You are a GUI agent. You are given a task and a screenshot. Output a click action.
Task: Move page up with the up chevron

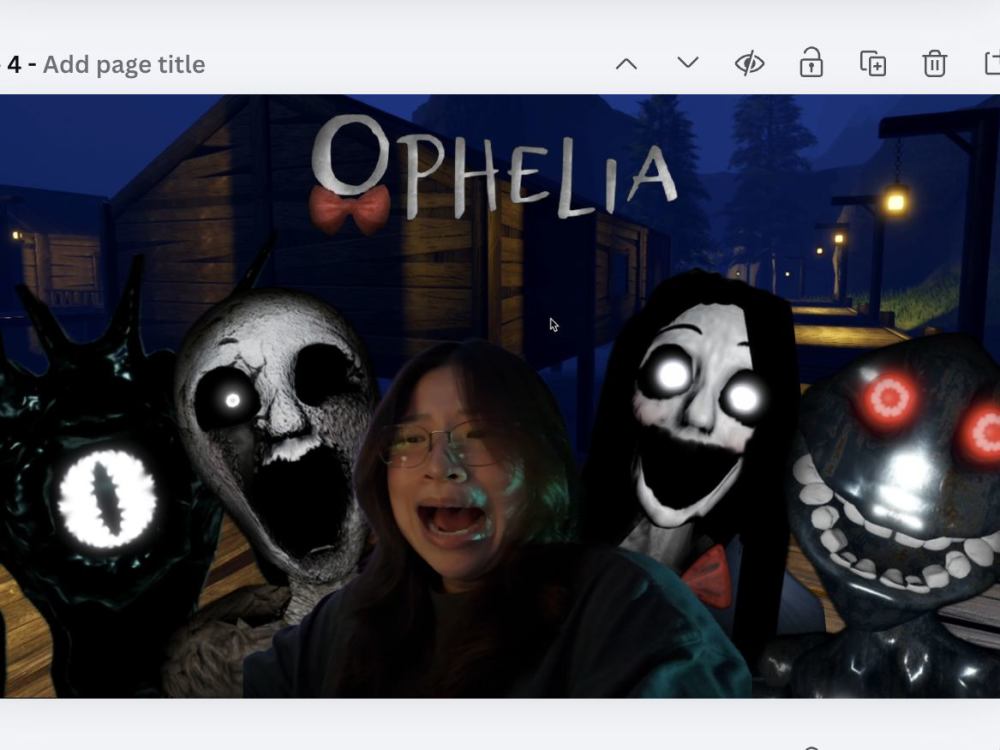pyautogui.click(x=626, y=64)
